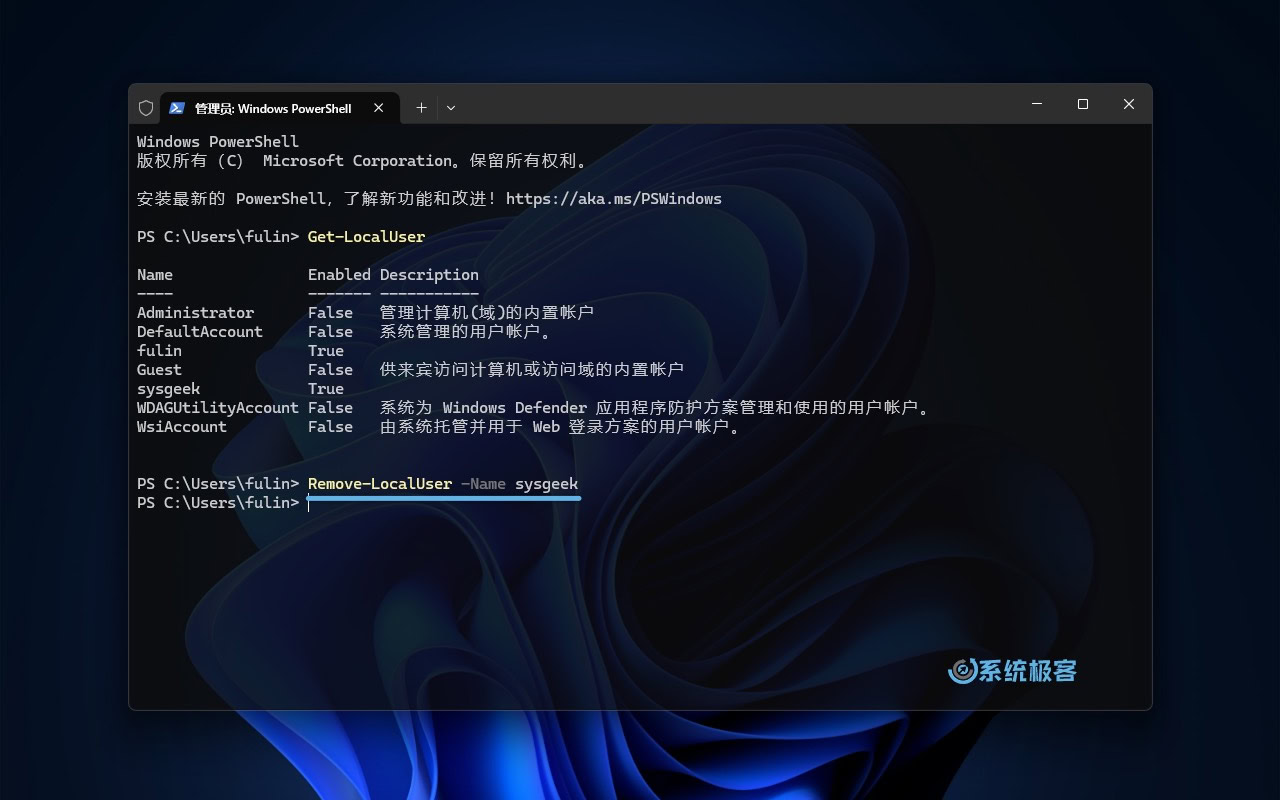Click the 管理计算机(域)的内置帐户 description
This screenshot has height=800, width=1280.
[x=487, y=313]
